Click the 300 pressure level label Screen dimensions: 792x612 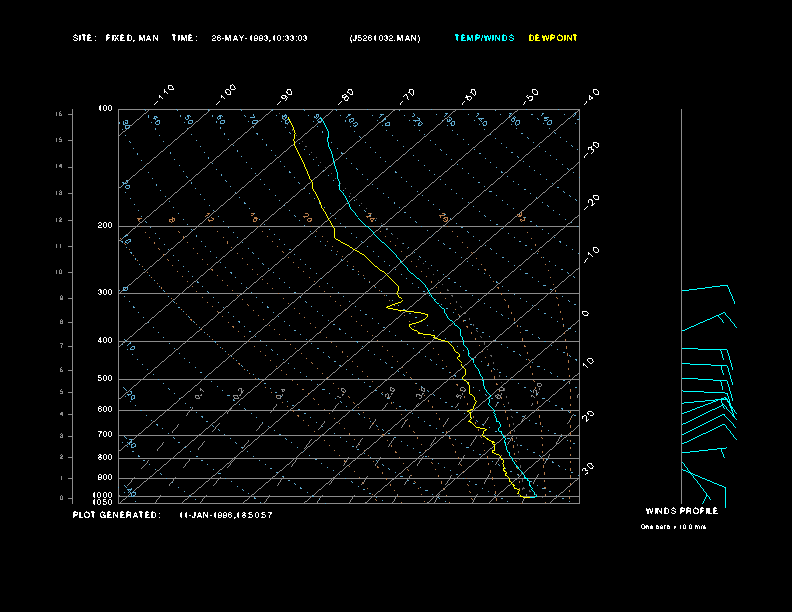tap(105, 293)
